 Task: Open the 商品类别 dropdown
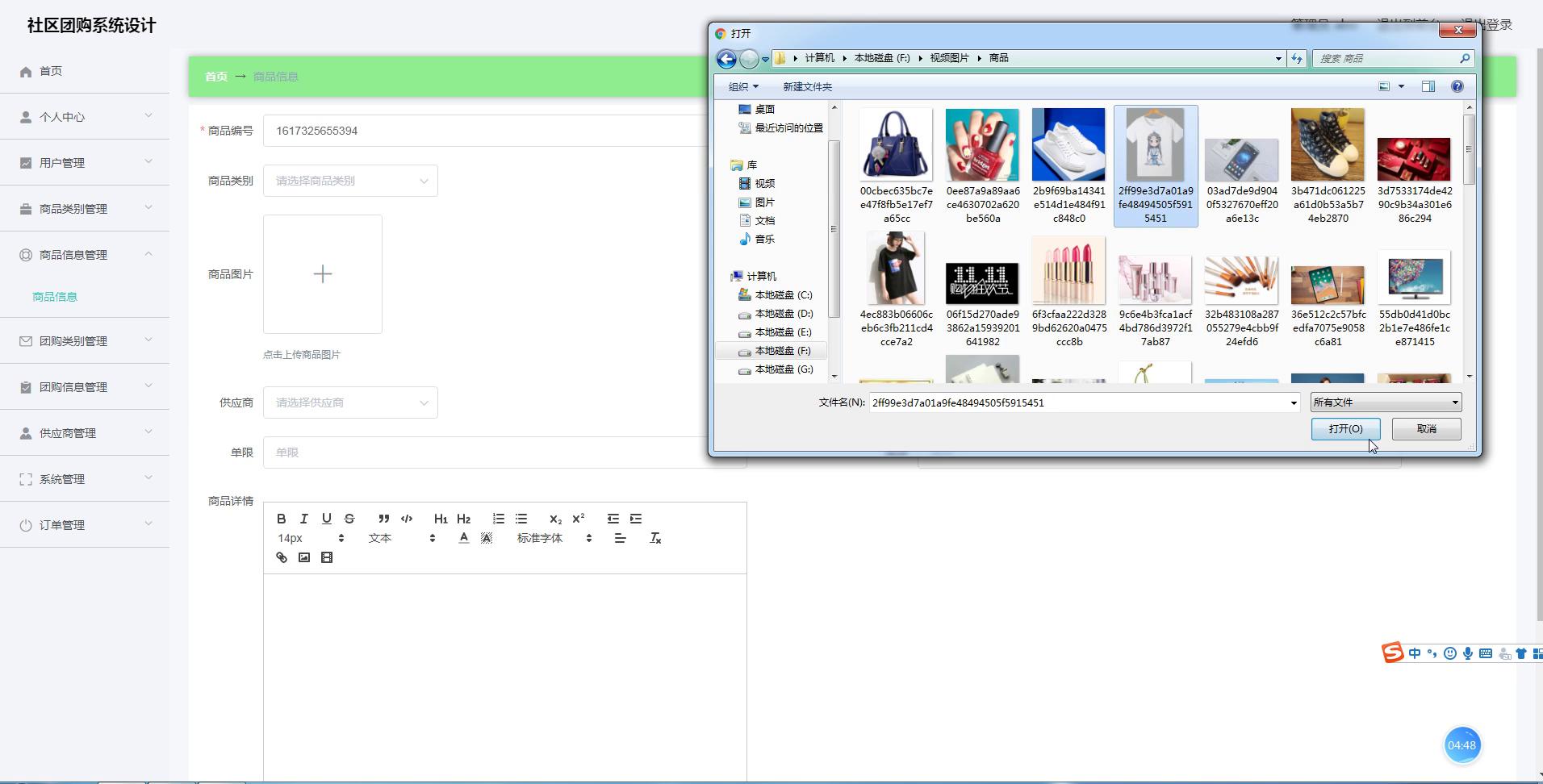(350, 181)
